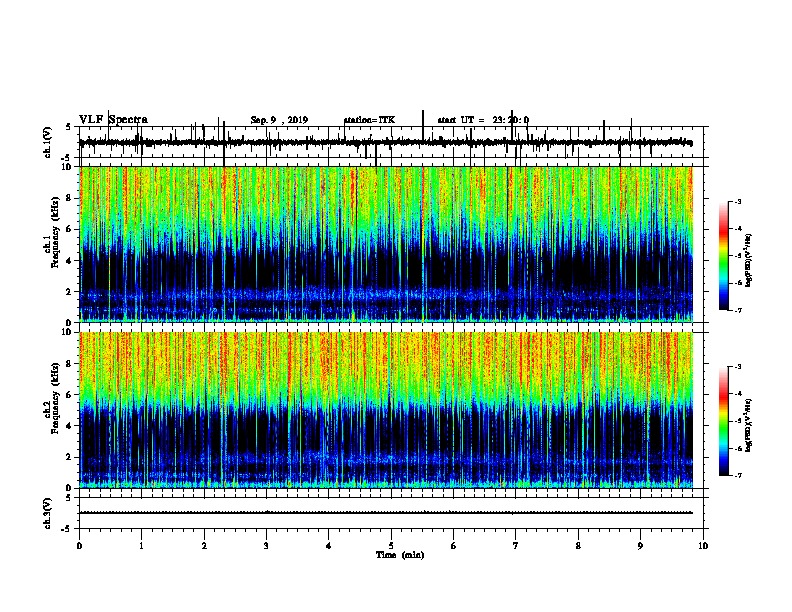Image resolution: width=792 pixels, height=612 pixels.
Task: Click the time-axis tick label "9"
Action: pyautogui.click(x=640, y=546)
